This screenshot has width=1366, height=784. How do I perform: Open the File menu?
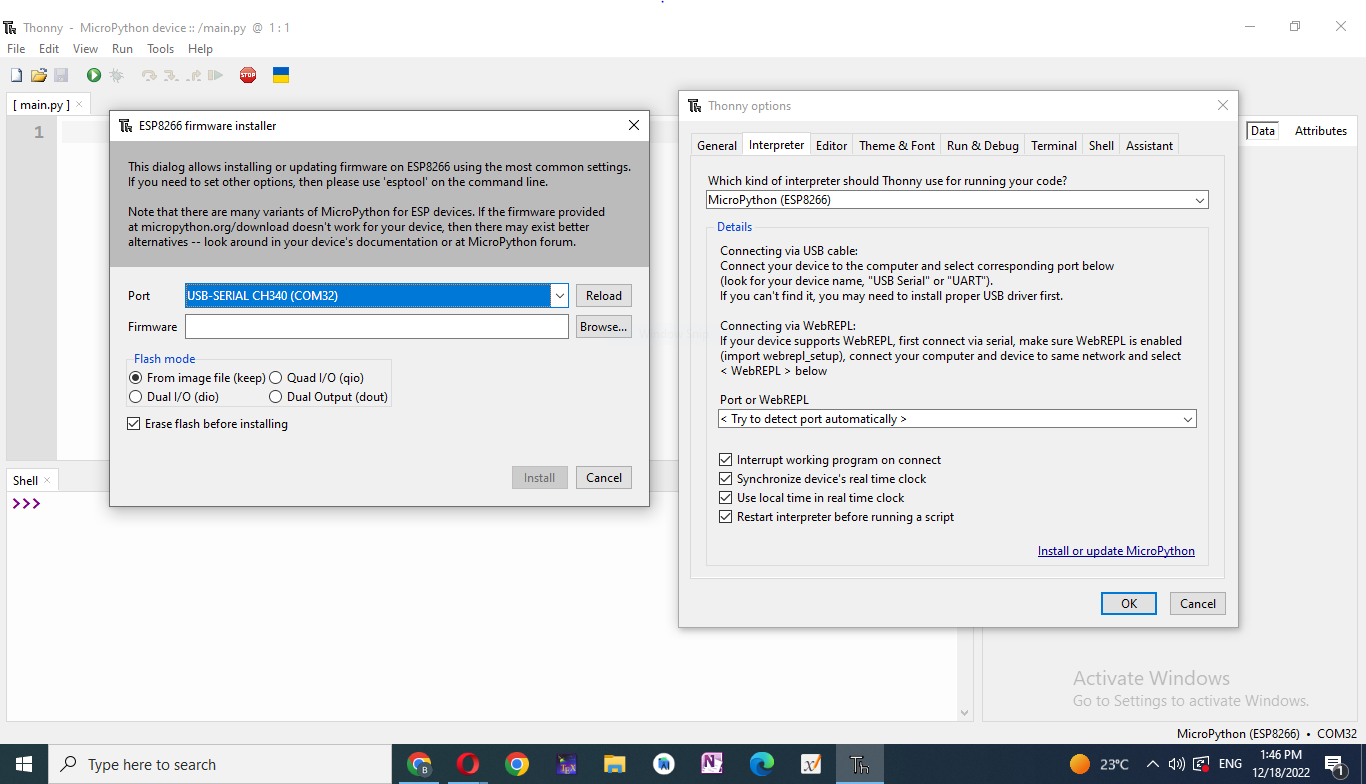(16, 48)
